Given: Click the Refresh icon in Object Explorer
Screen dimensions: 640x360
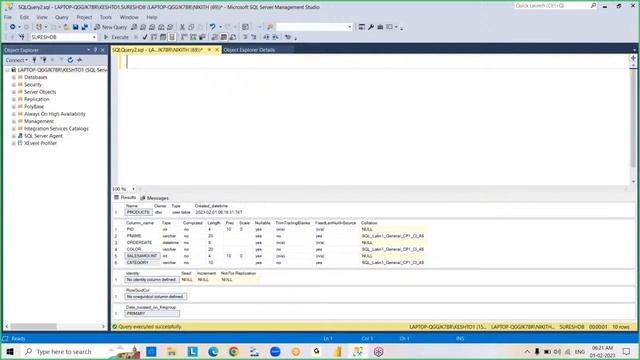Looking at the screenshot, I should click(x=70, y=60).
